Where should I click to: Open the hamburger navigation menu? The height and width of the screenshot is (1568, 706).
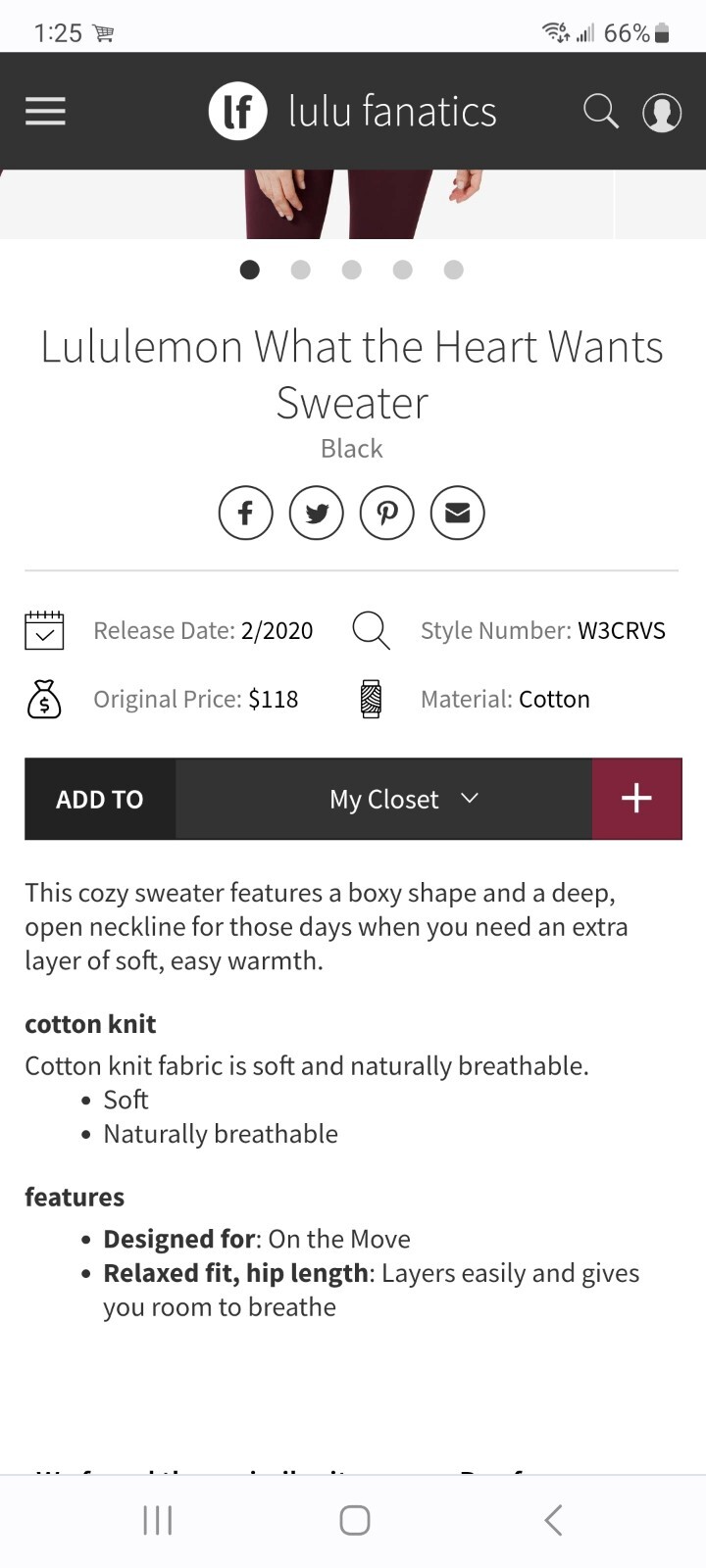click(x=45, y=111)
